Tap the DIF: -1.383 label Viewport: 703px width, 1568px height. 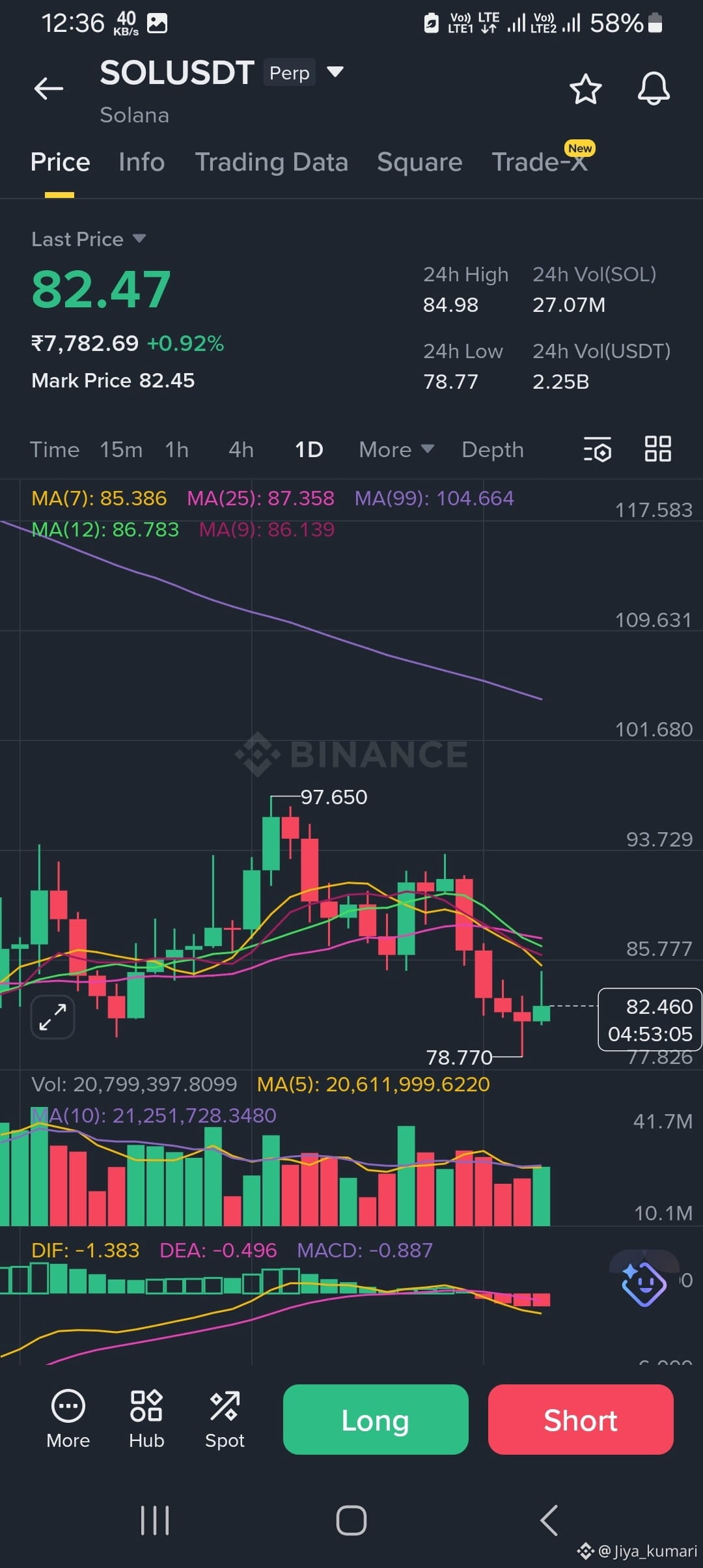(85, 1250)
